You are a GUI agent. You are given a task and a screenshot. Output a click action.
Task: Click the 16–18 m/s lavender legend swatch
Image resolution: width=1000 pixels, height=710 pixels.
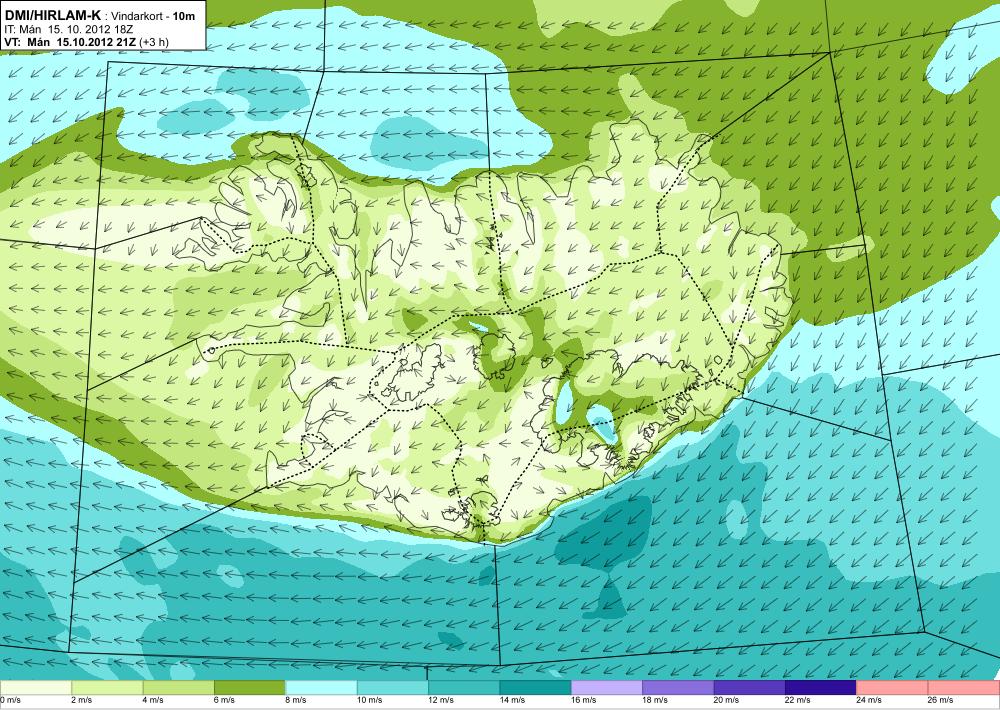(607, 688)
